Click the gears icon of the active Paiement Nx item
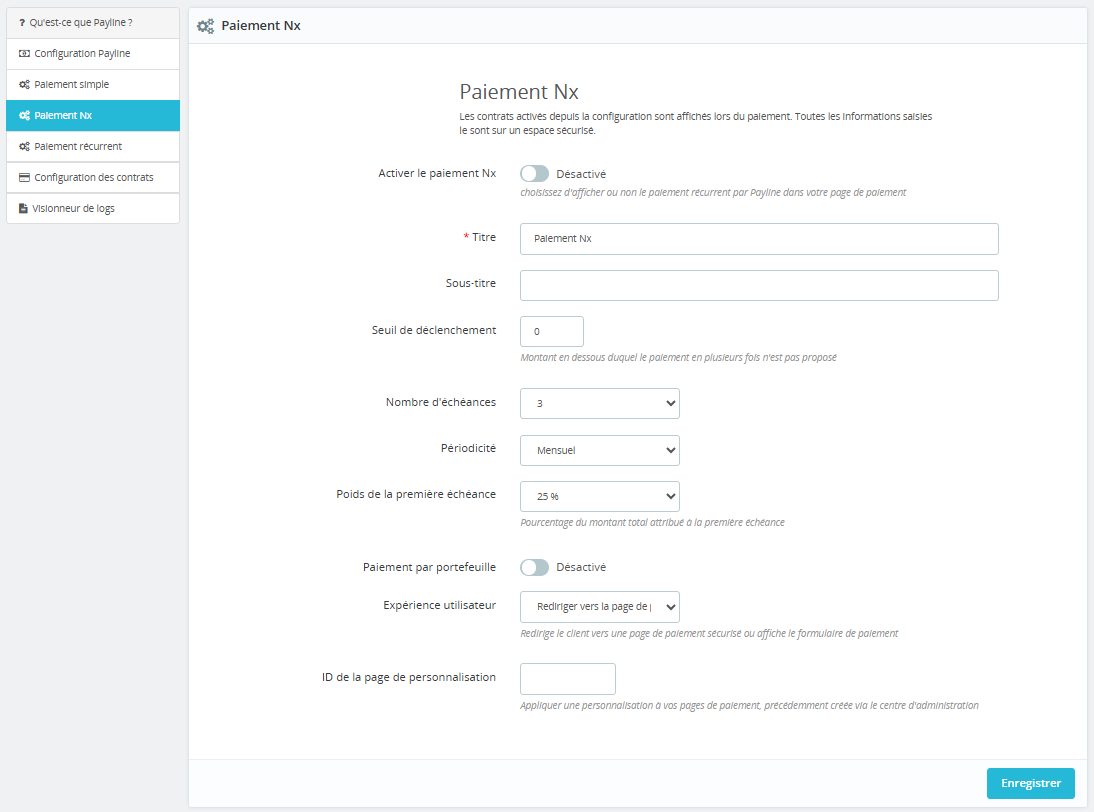 click(x=24, y=116)
